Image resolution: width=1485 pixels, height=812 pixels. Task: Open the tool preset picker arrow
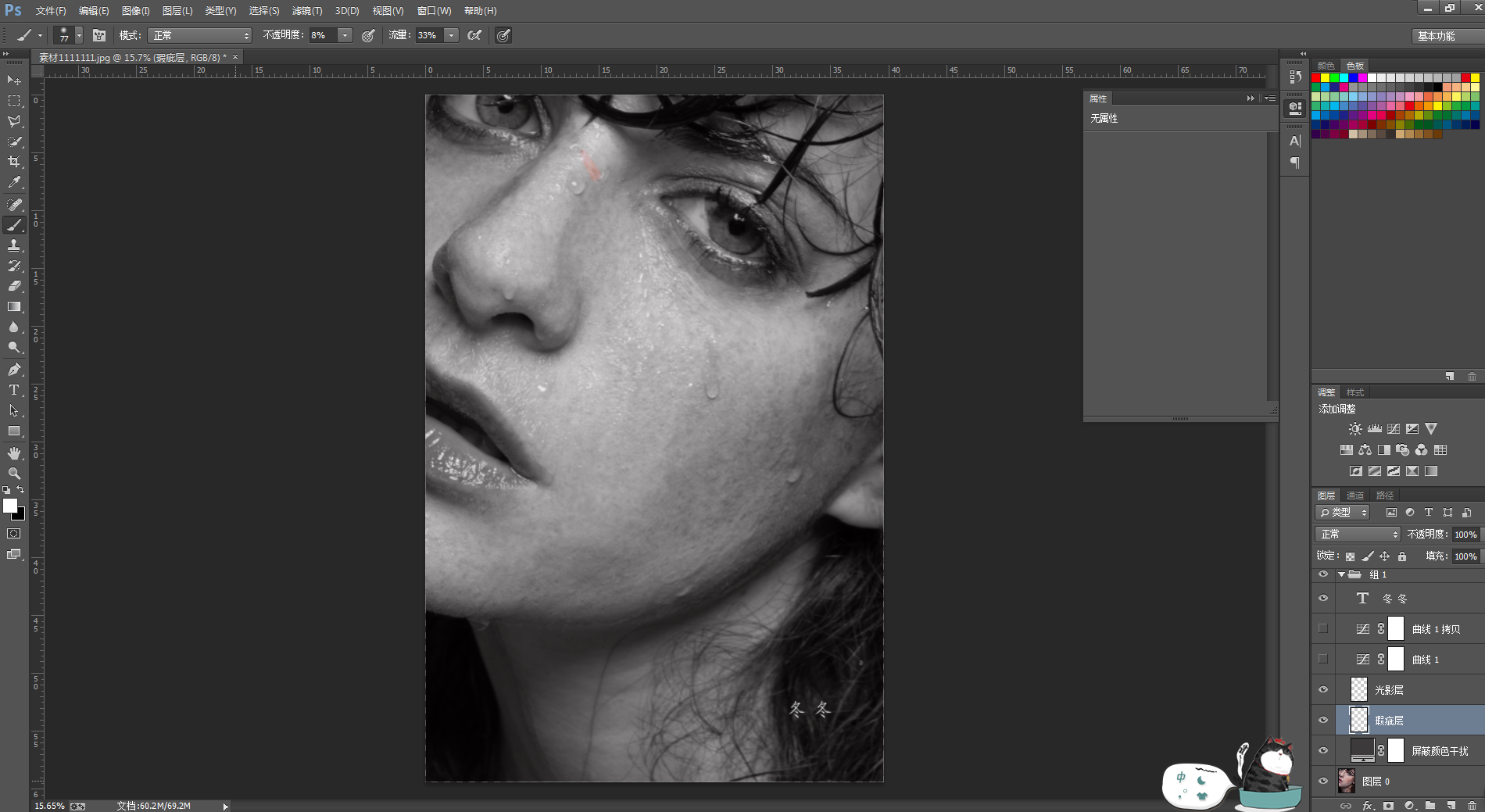[40, 35]
